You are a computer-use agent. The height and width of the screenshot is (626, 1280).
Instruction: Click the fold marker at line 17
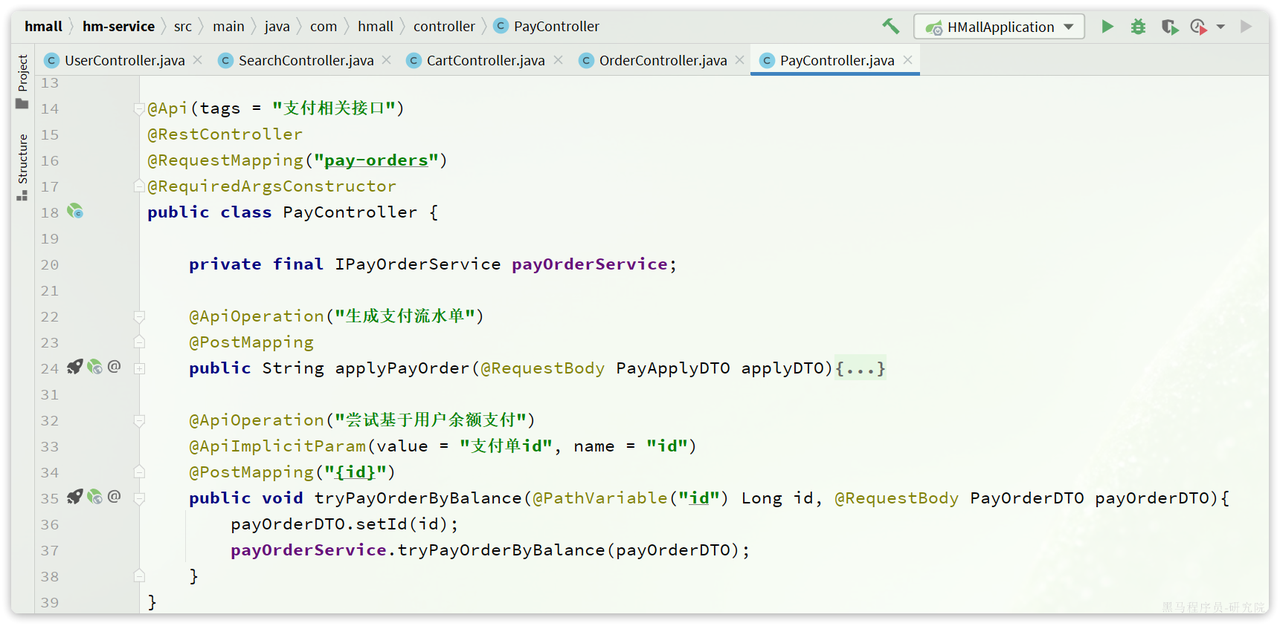coord(139,186)
